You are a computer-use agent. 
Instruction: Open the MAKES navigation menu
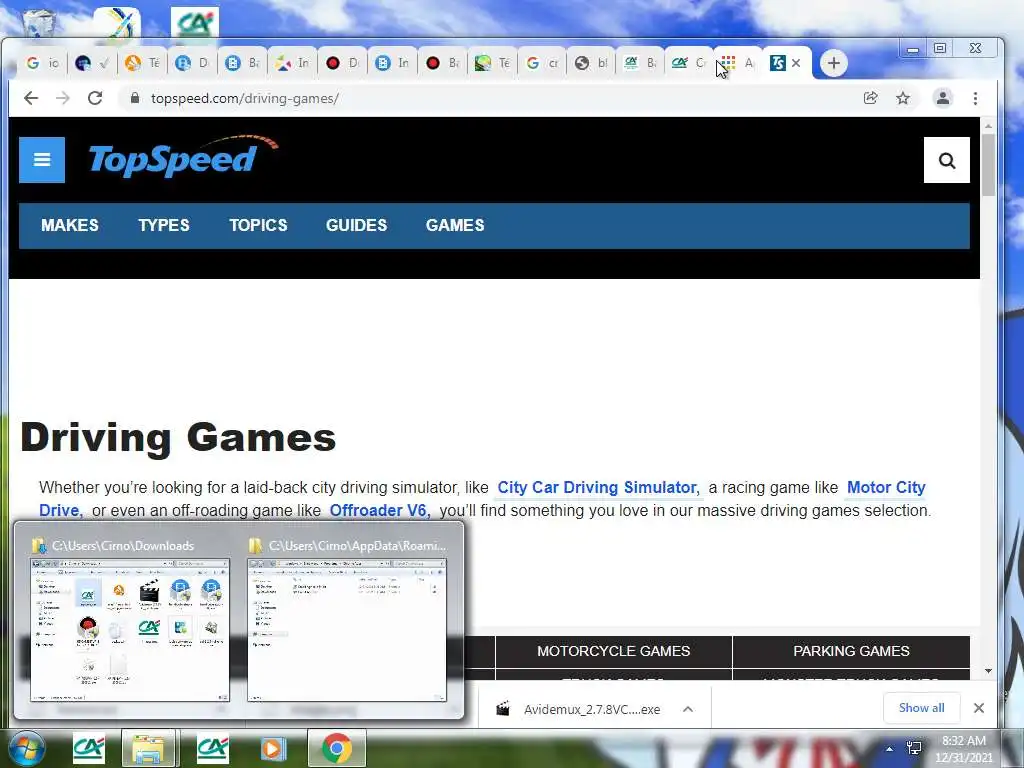coord(70,225)
